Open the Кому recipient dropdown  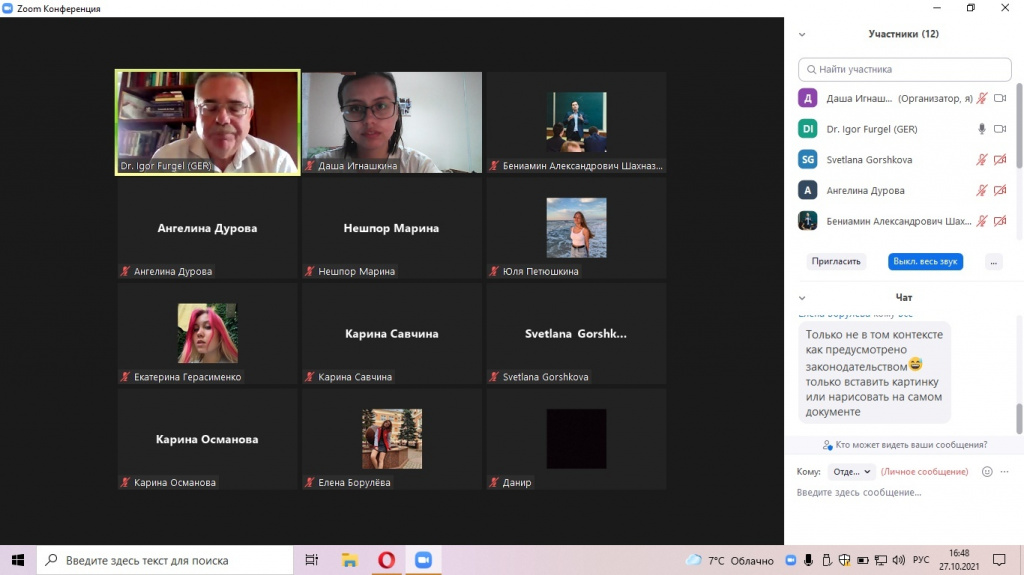tap(852, 472)
